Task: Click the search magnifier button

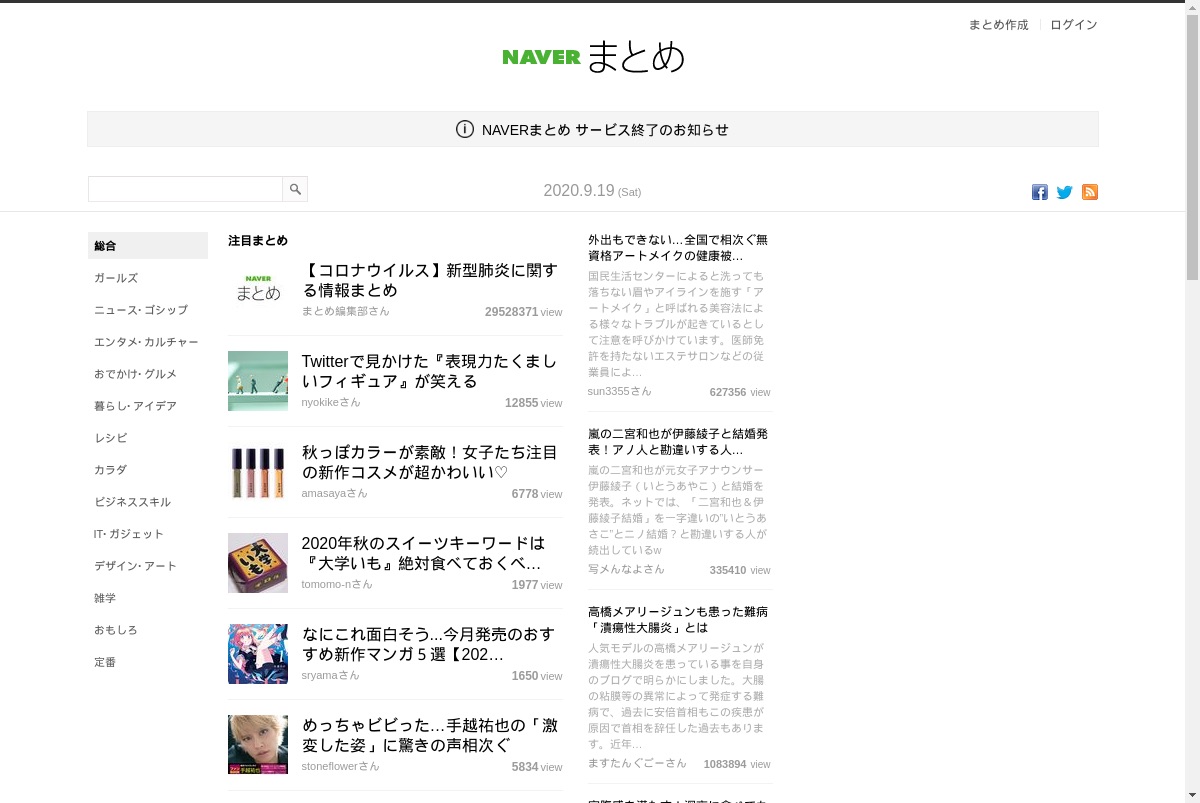Action: [295, 189]
